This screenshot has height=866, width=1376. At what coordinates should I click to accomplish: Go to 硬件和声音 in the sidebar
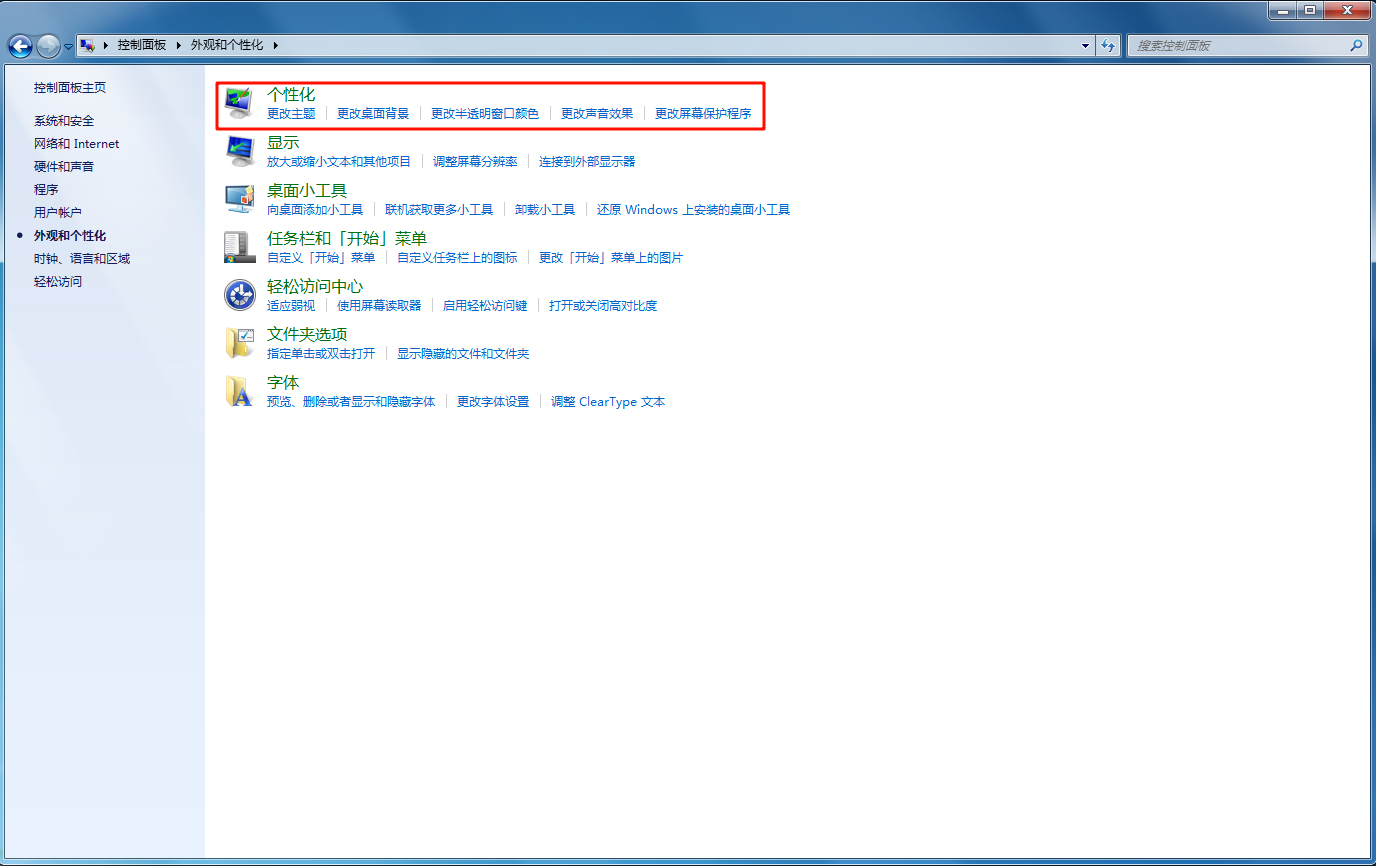tap(64, 167)
